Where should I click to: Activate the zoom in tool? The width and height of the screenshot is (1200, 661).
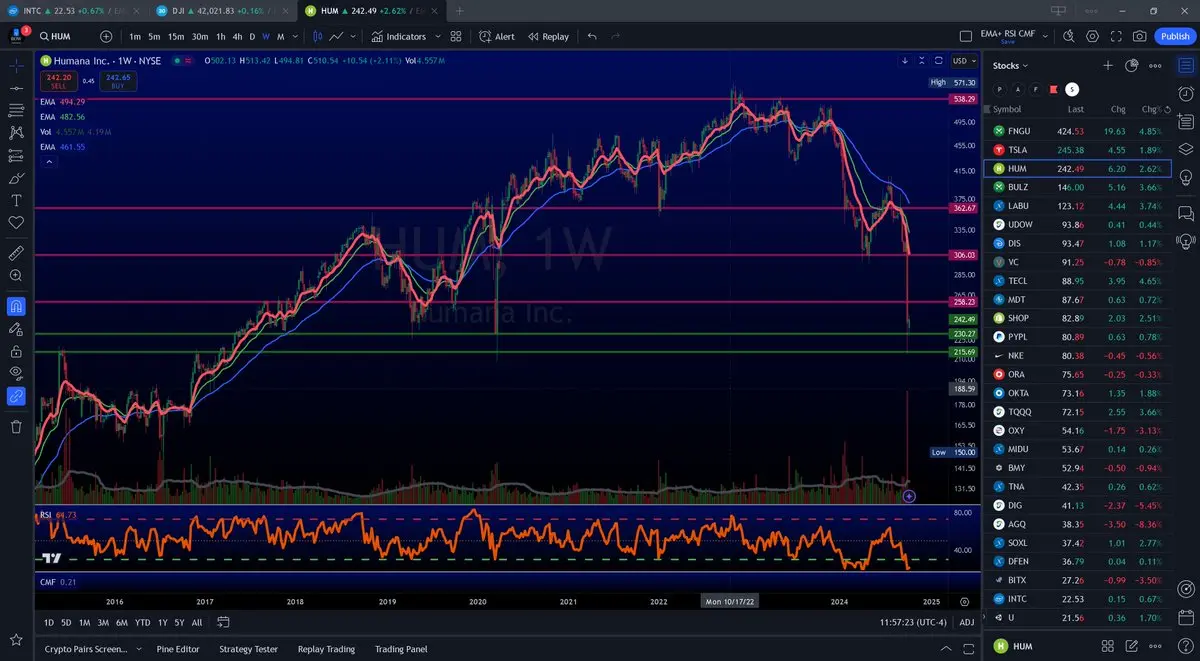pos(16,275)
